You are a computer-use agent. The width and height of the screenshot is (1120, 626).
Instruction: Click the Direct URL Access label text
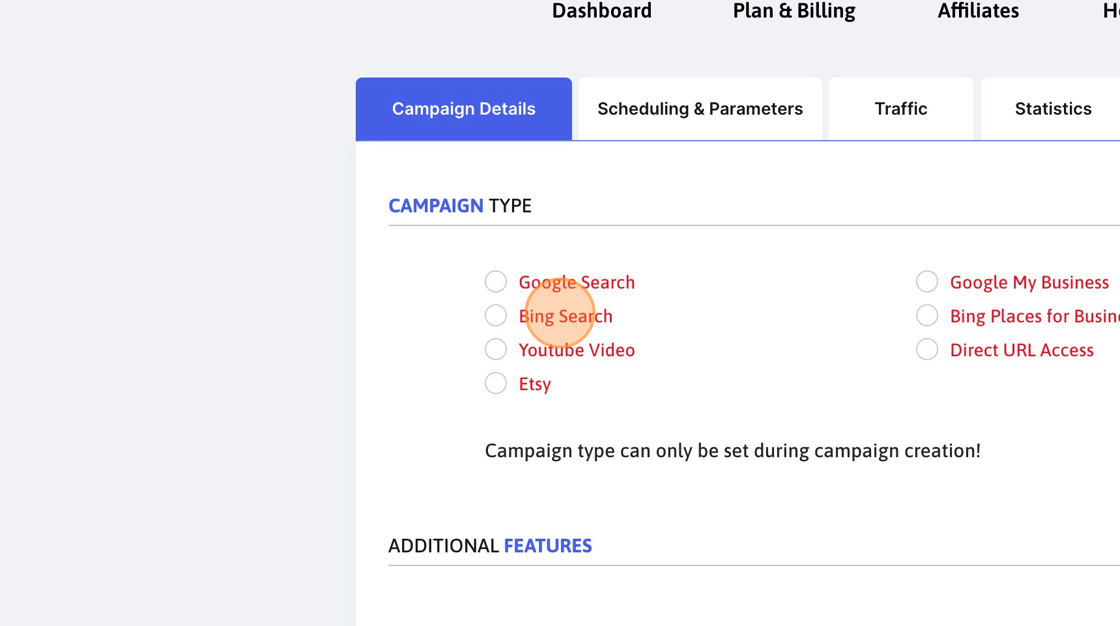click(1021, 350)
